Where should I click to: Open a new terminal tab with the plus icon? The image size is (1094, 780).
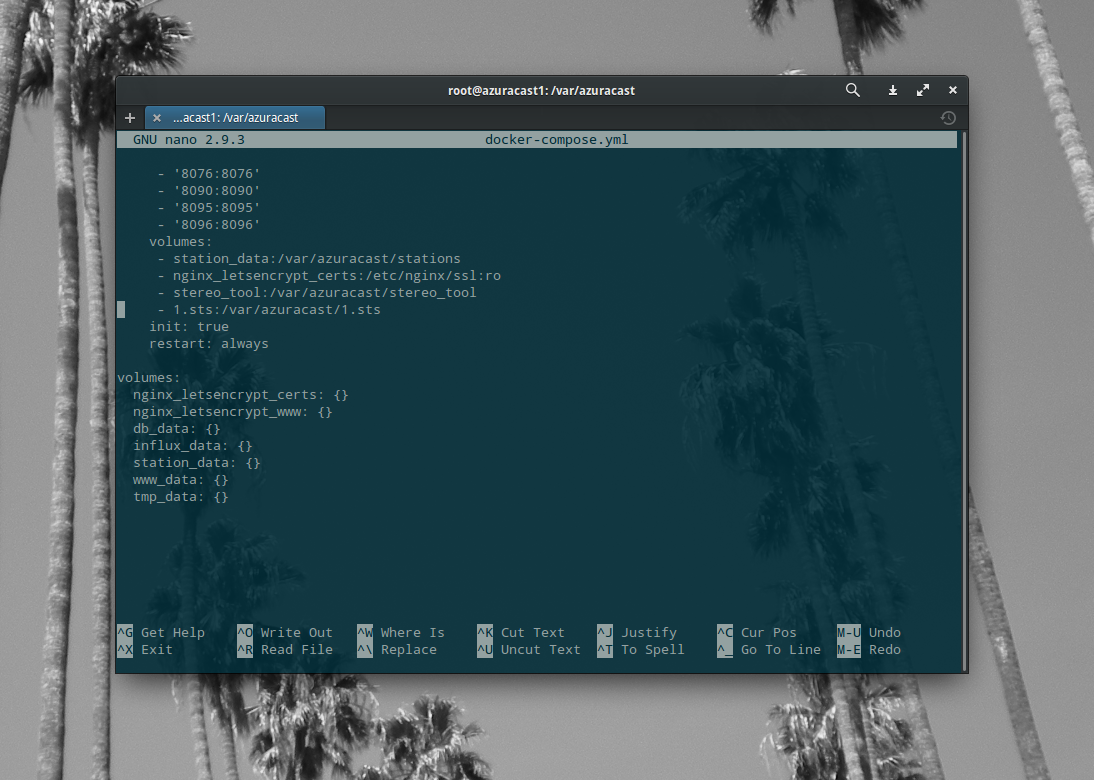coord(129,117)
